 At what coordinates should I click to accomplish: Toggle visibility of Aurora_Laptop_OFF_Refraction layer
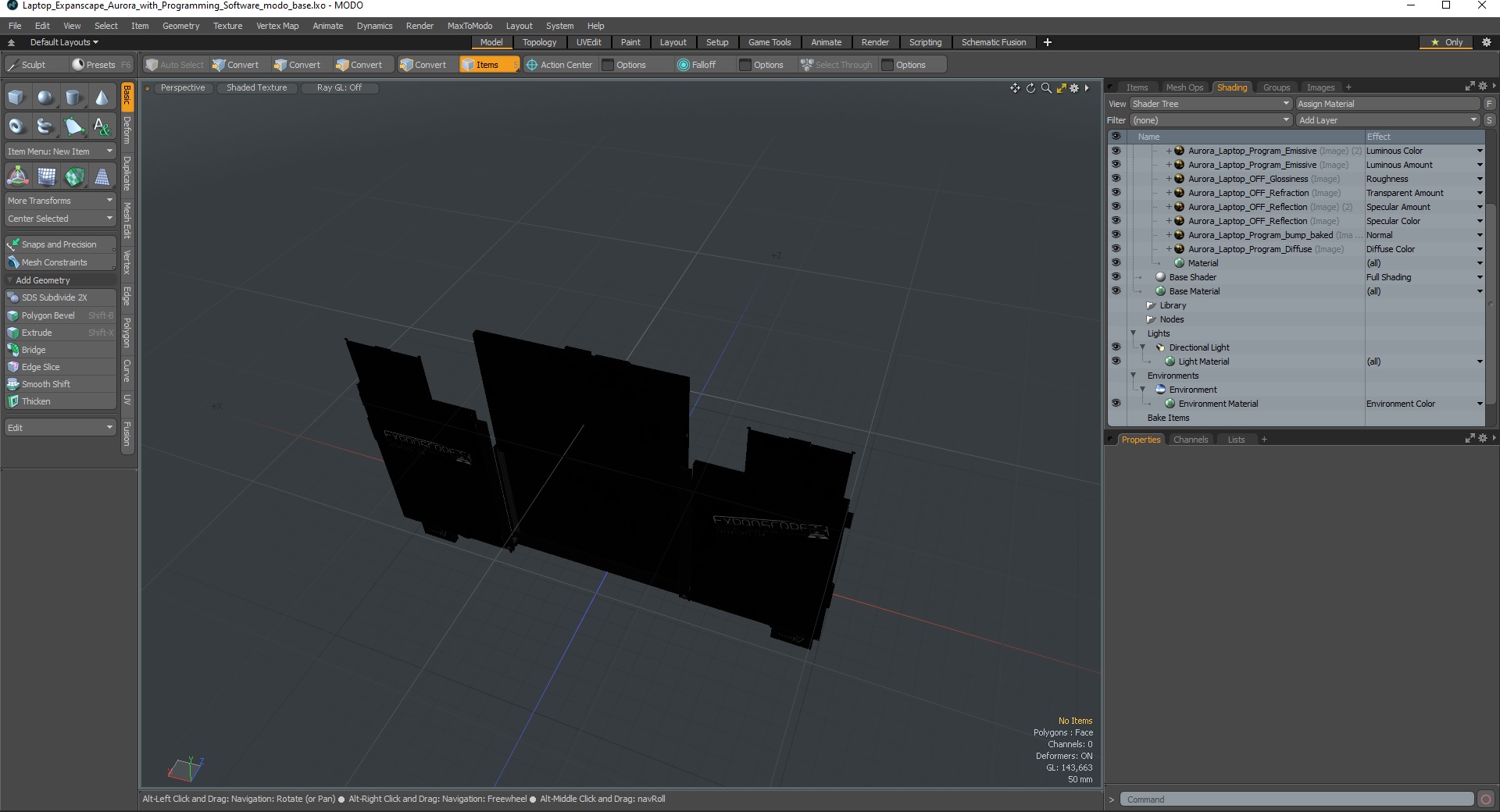tap(1116, 193)
